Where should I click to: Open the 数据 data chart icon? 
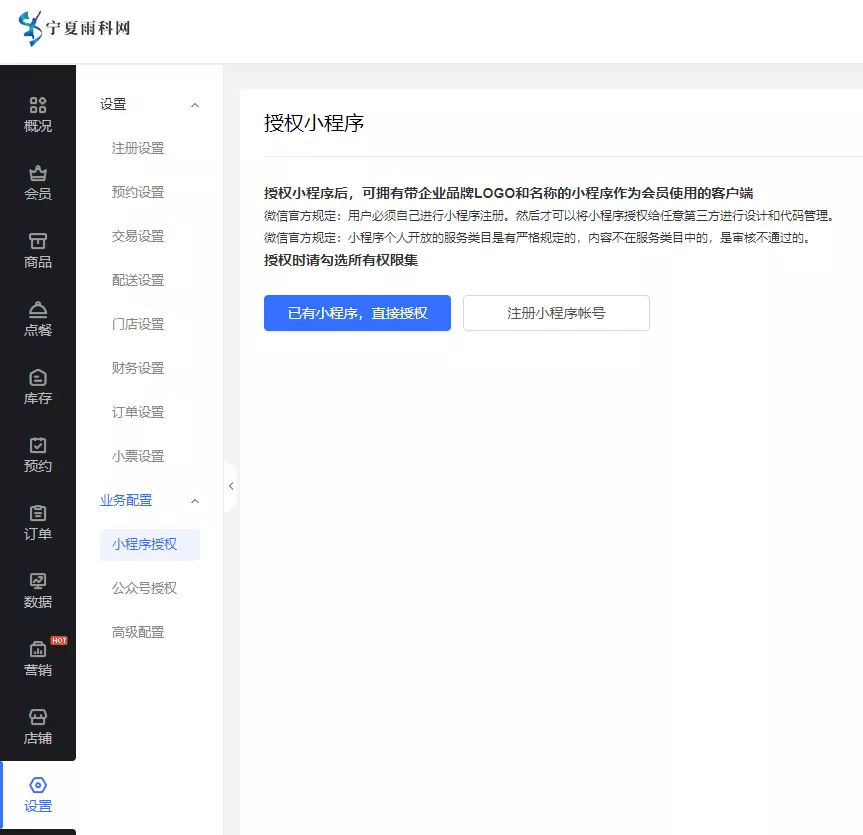click(37, 581)
